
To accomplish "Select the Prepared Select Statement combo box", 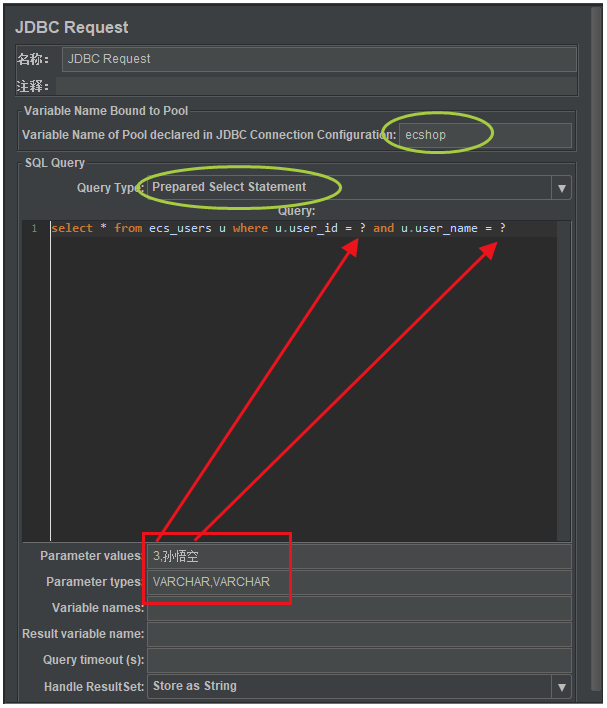I will [x=359, y=187].
